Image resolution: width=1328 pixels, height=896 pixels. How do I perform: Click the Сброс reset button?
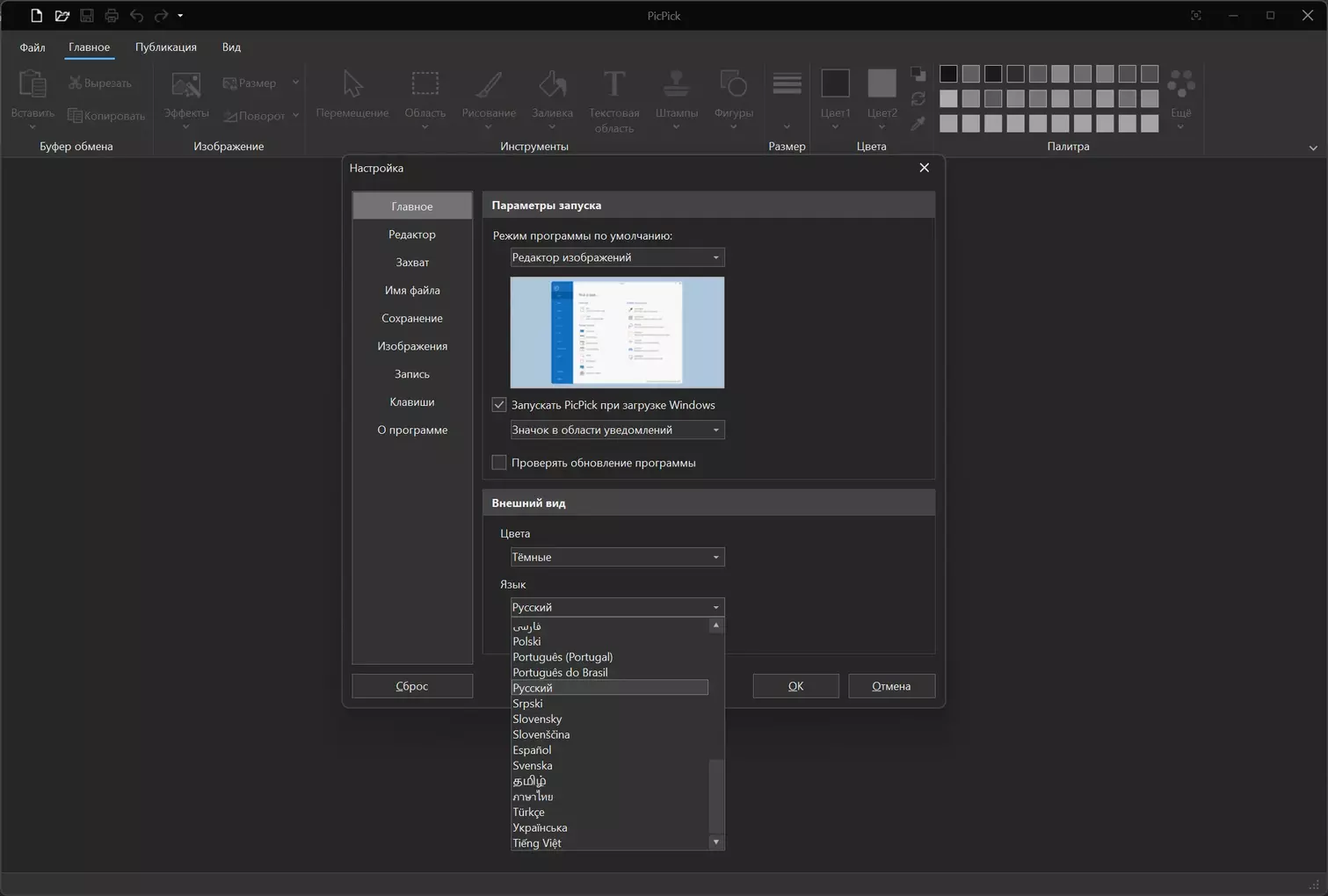(412, 686)
